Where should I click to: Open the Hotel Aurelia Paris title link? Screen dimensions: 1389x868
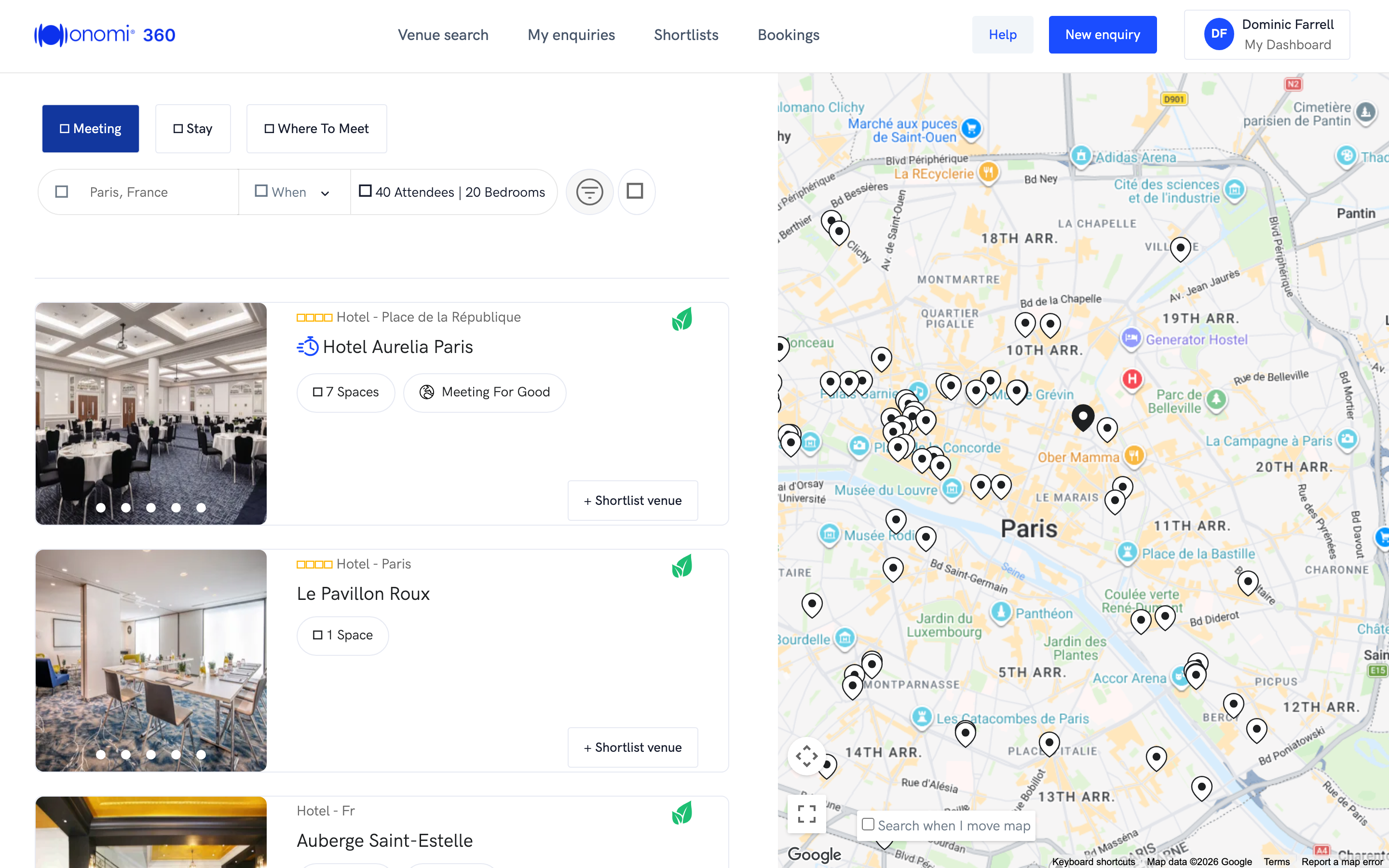tap(398, 347)
